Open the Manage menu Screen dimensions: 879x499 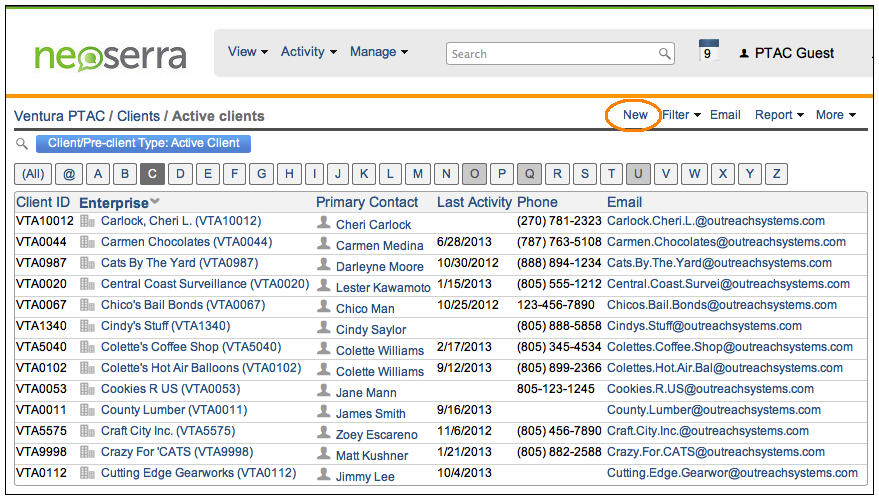pyautogui.click(x=378, y=52)
